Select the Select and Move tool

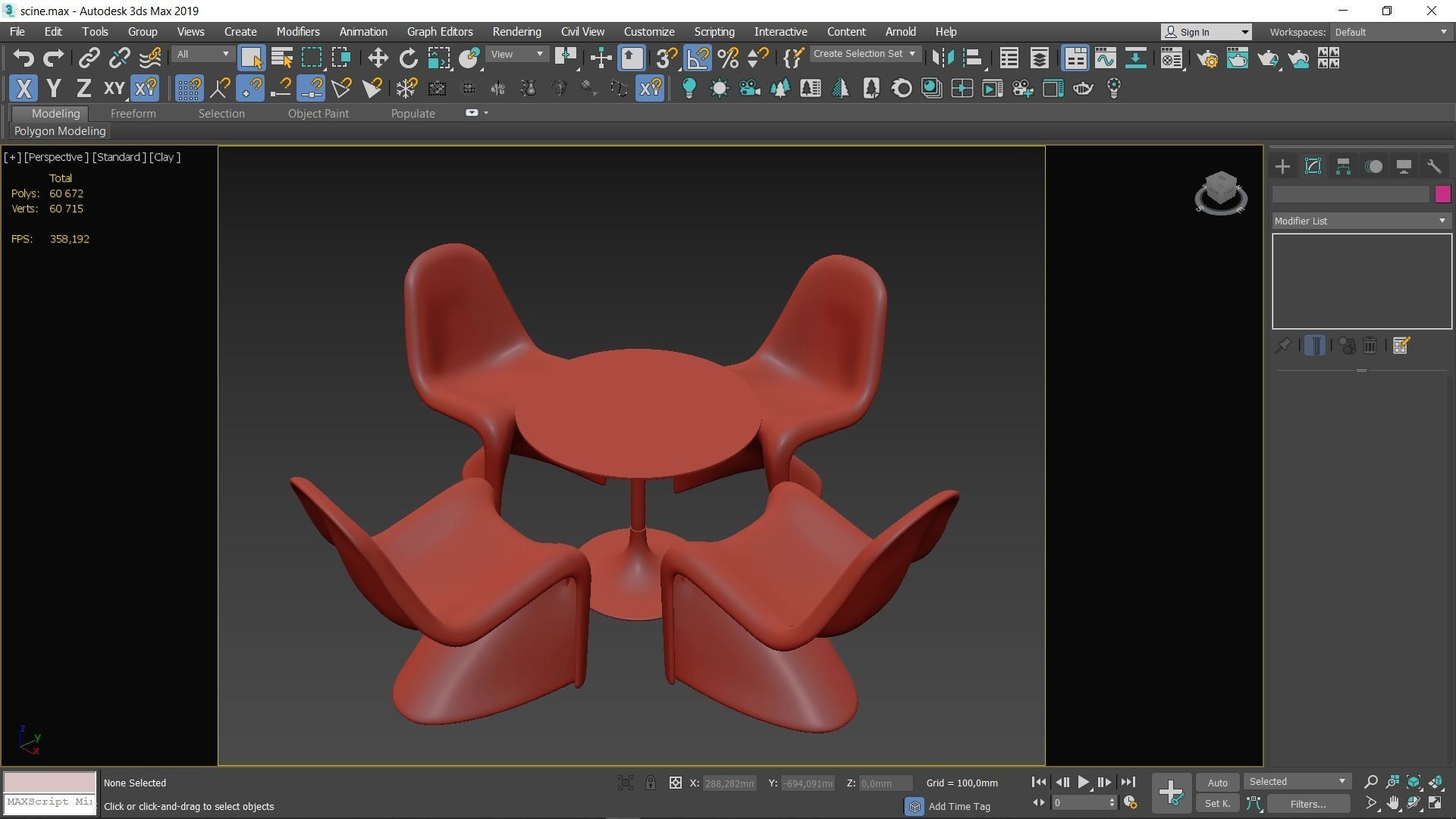pyautogui.click(x=378, y=58)
